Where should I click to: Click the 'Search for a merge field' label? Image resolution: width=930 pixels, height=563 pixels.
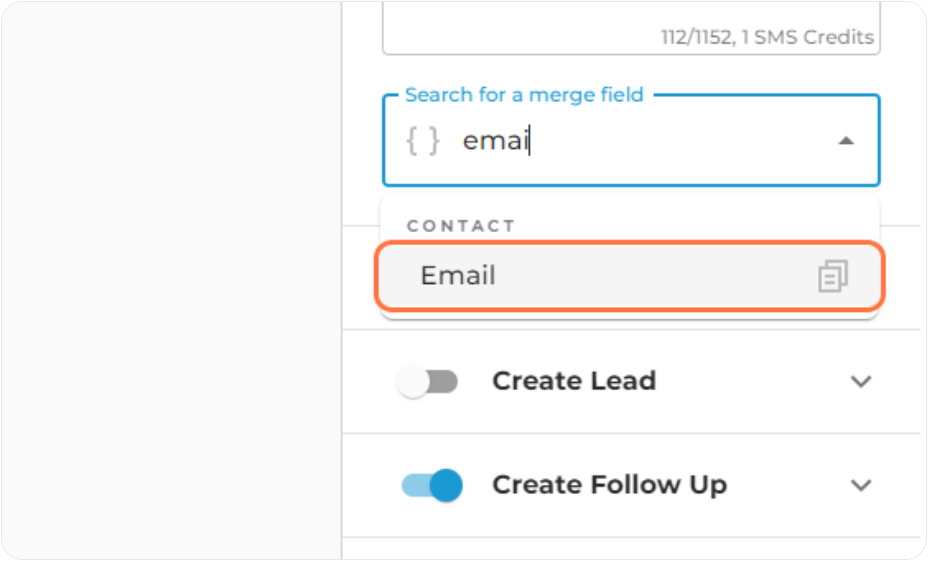coord(524,95)
